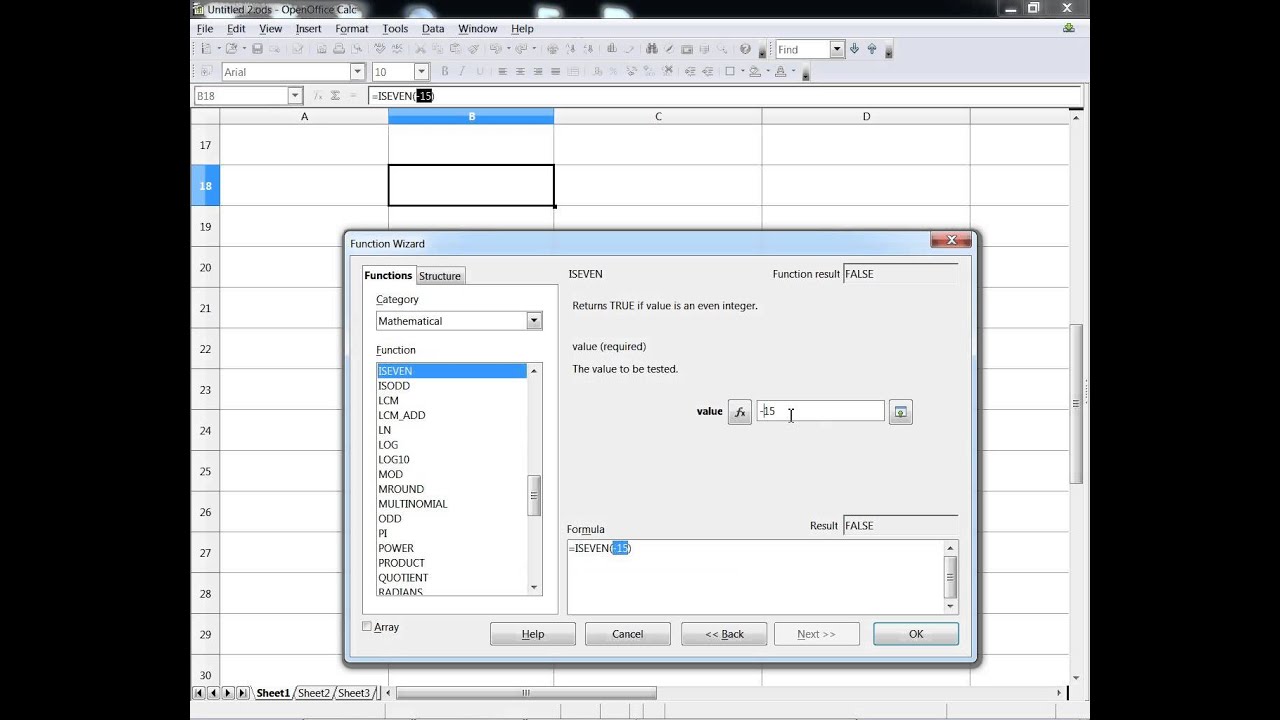
Task: Switch to the Sheet2 tab
Action: pyautogui.click(x=313, y=693)
